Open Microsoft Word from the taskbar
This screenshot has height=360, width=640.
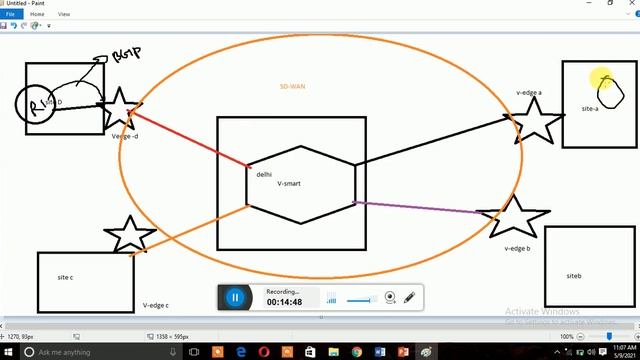click(x=380, y=352)
